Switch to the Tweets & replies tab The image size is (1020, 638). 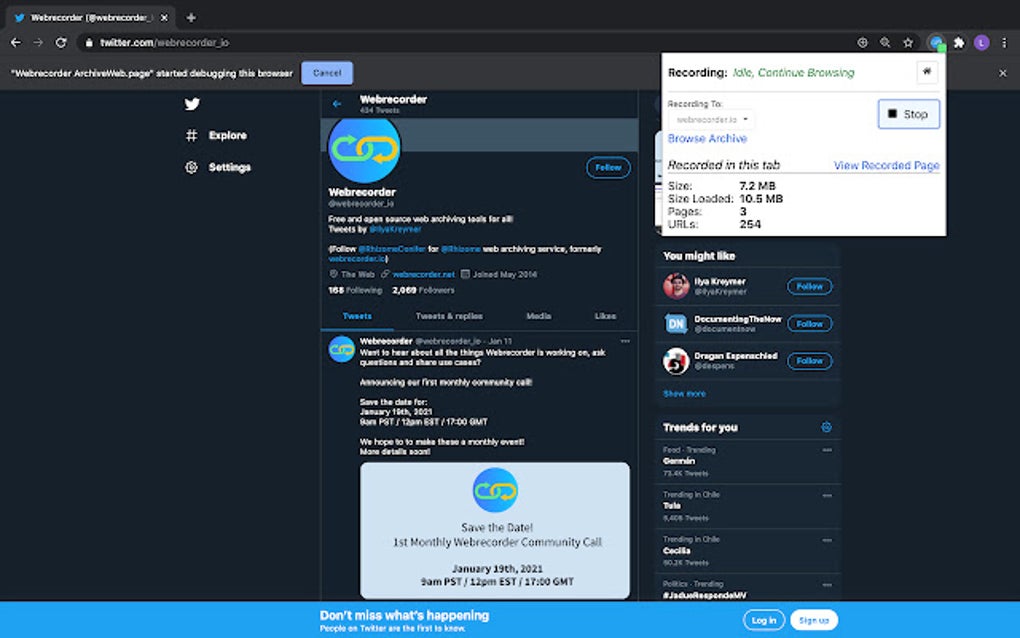452,316
